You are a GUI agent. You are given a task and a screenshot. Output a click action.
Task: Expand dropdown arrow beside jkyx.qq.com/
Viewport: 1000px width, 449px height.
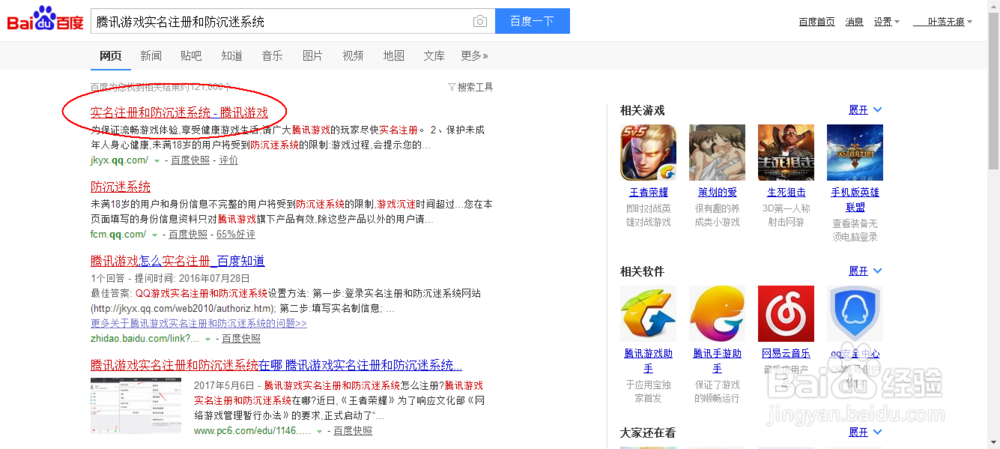(156, 161)
